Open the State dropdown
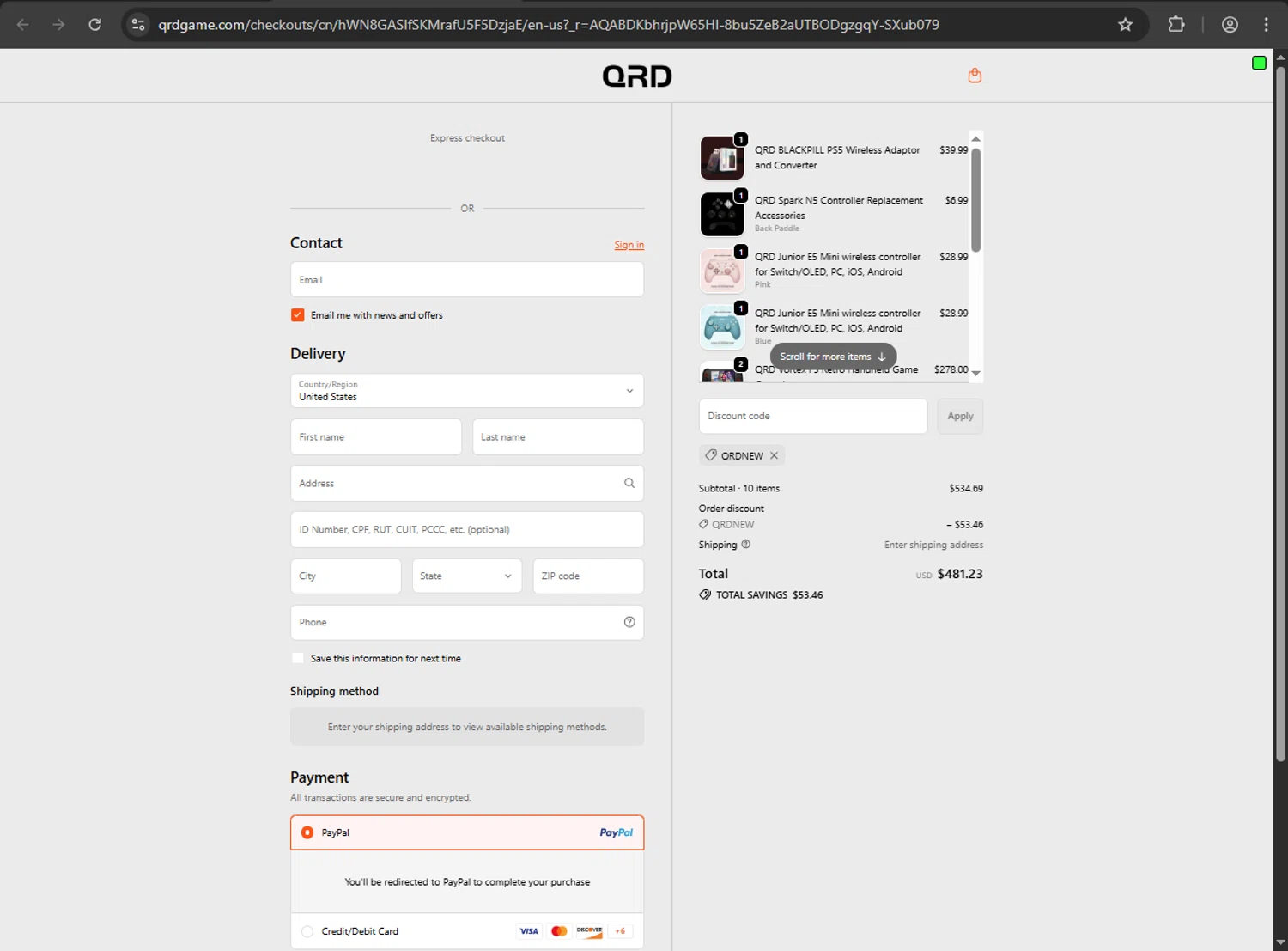The height and width of the screenshot is (951, 1288). click(466, 576)
